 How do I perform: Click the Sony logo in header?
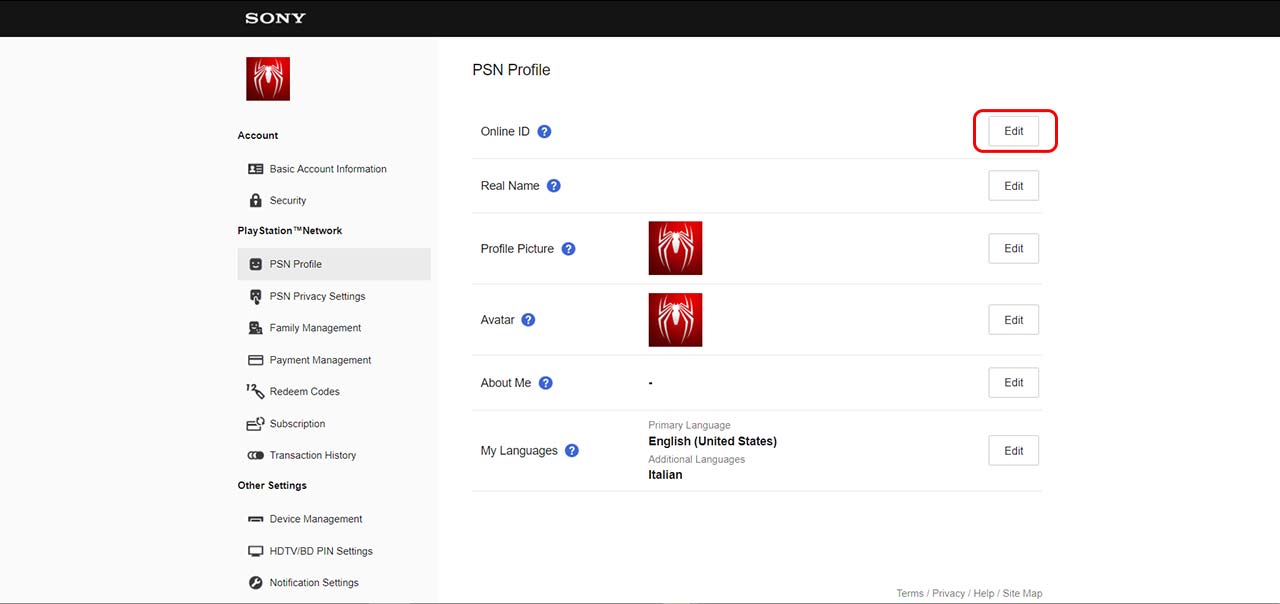pos(276,18)
